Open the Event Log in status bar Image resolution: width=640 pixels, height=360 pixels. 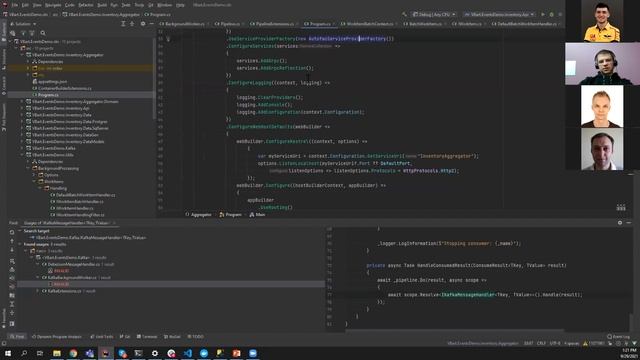(618, 337)
